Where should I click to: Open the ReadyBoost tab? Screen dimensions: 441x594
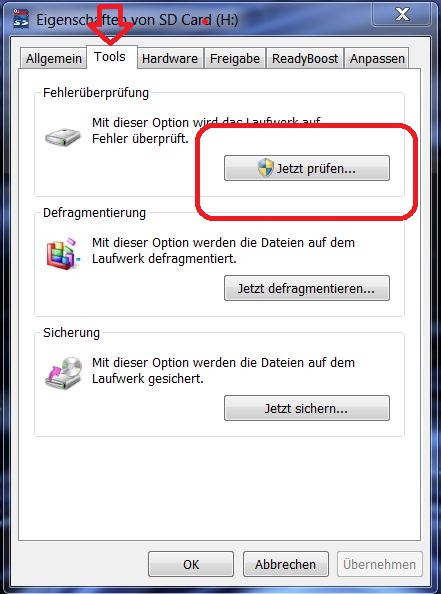(x=305, y=59)
